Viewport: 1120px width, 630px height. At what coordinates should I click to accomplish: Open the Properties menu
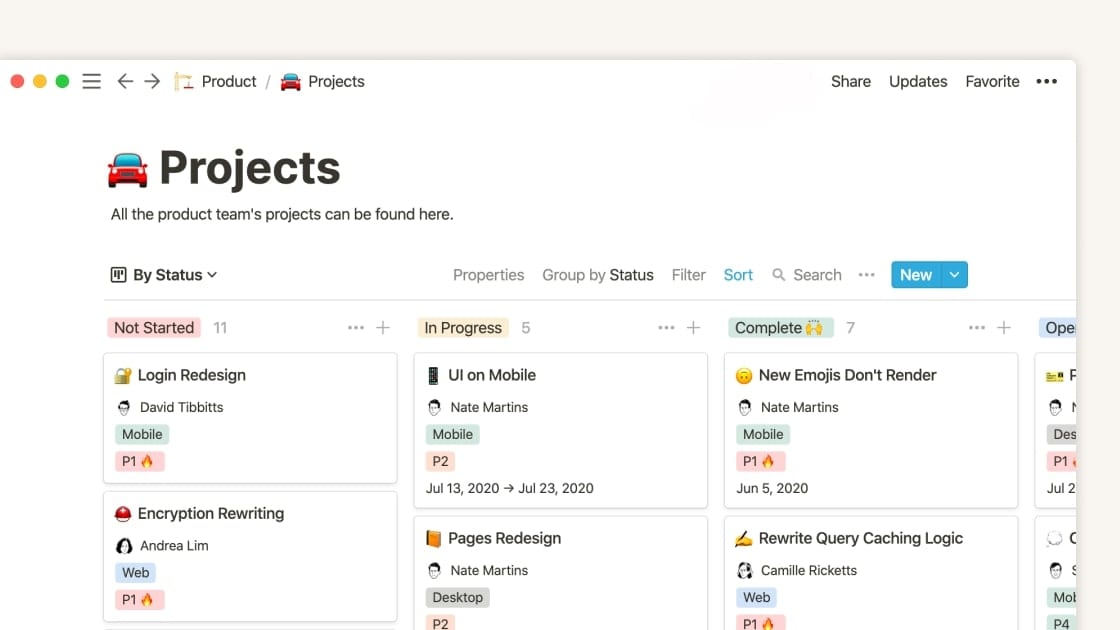(489, 275)
